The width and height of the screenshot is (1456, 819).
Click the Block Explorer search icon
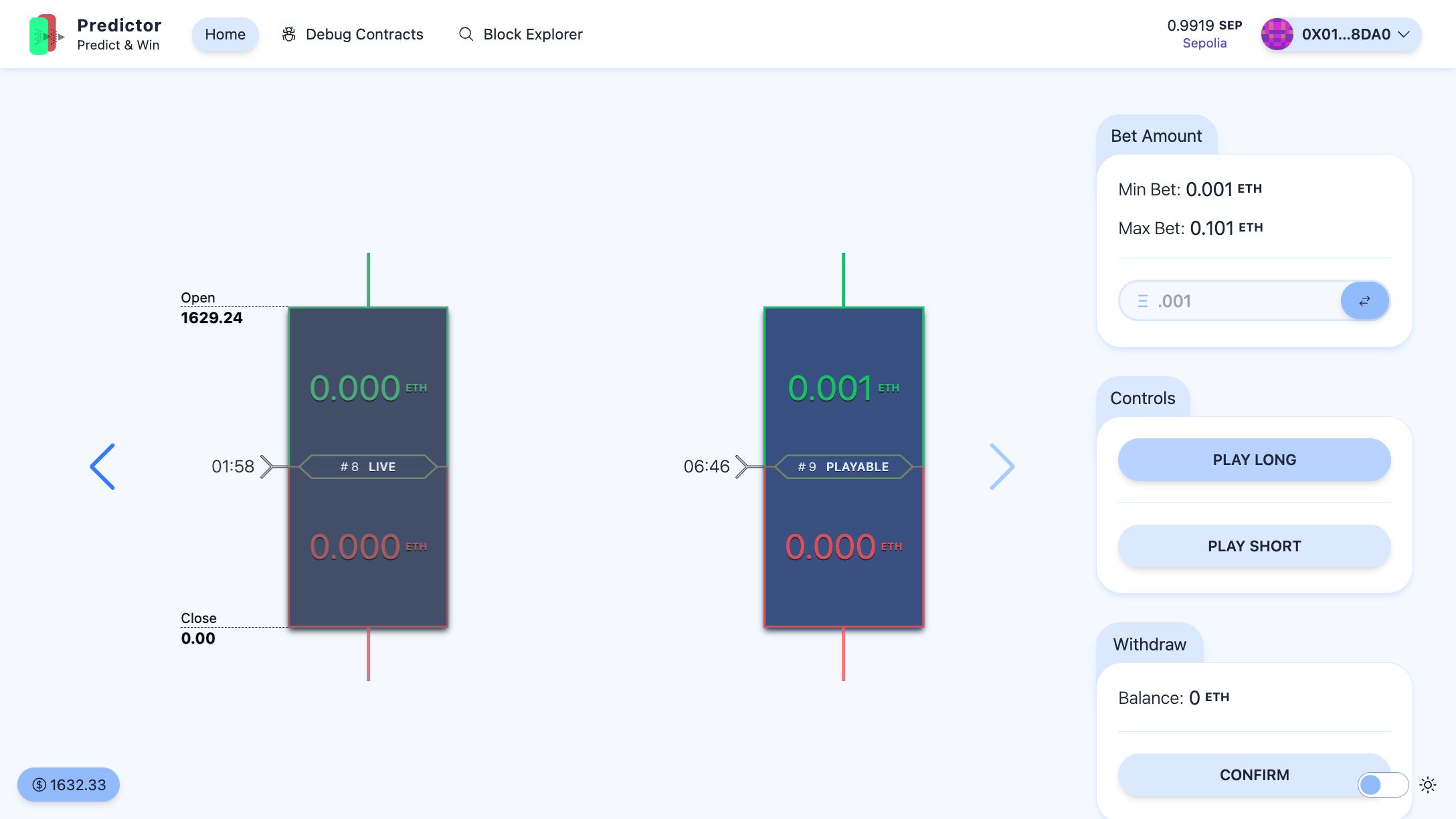[466, 34]
